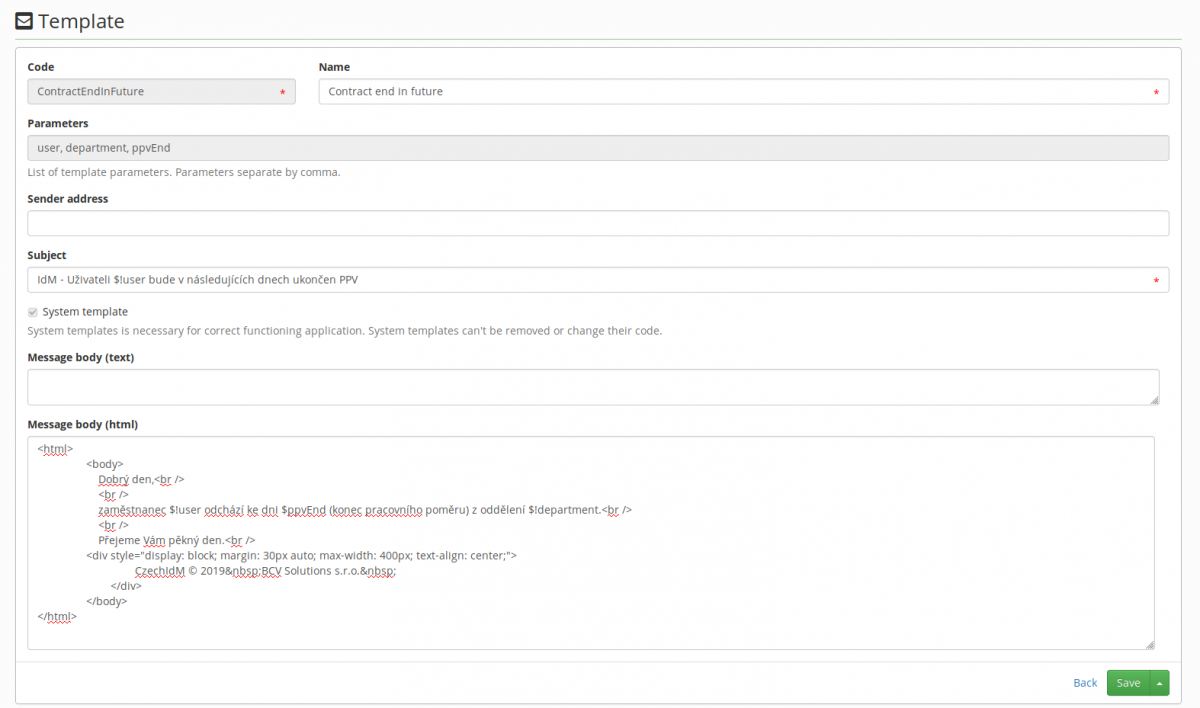
Task: Click the envelope icon beside Template heading
Action: pos(24,20)
